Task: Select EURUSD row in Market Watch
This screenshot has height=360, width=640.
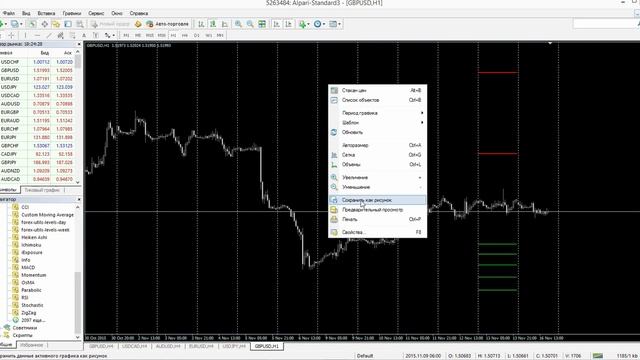Action: (37, 79)
